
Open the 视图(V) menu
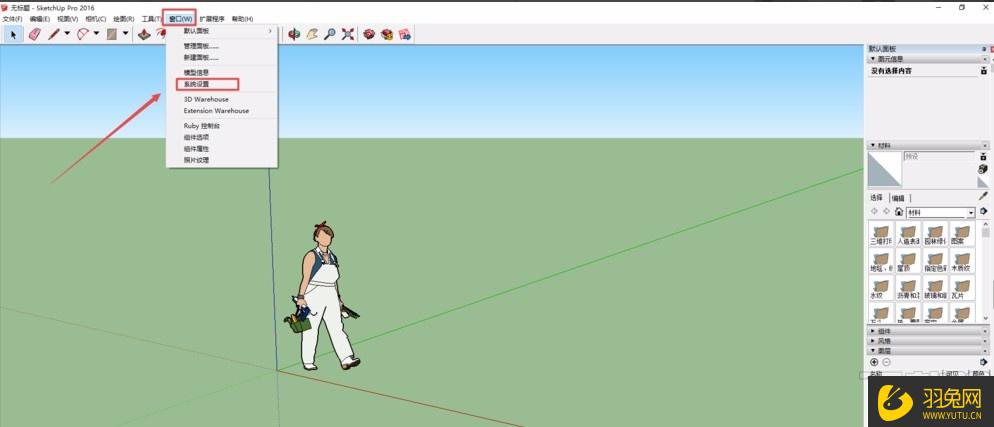point(67,19)
